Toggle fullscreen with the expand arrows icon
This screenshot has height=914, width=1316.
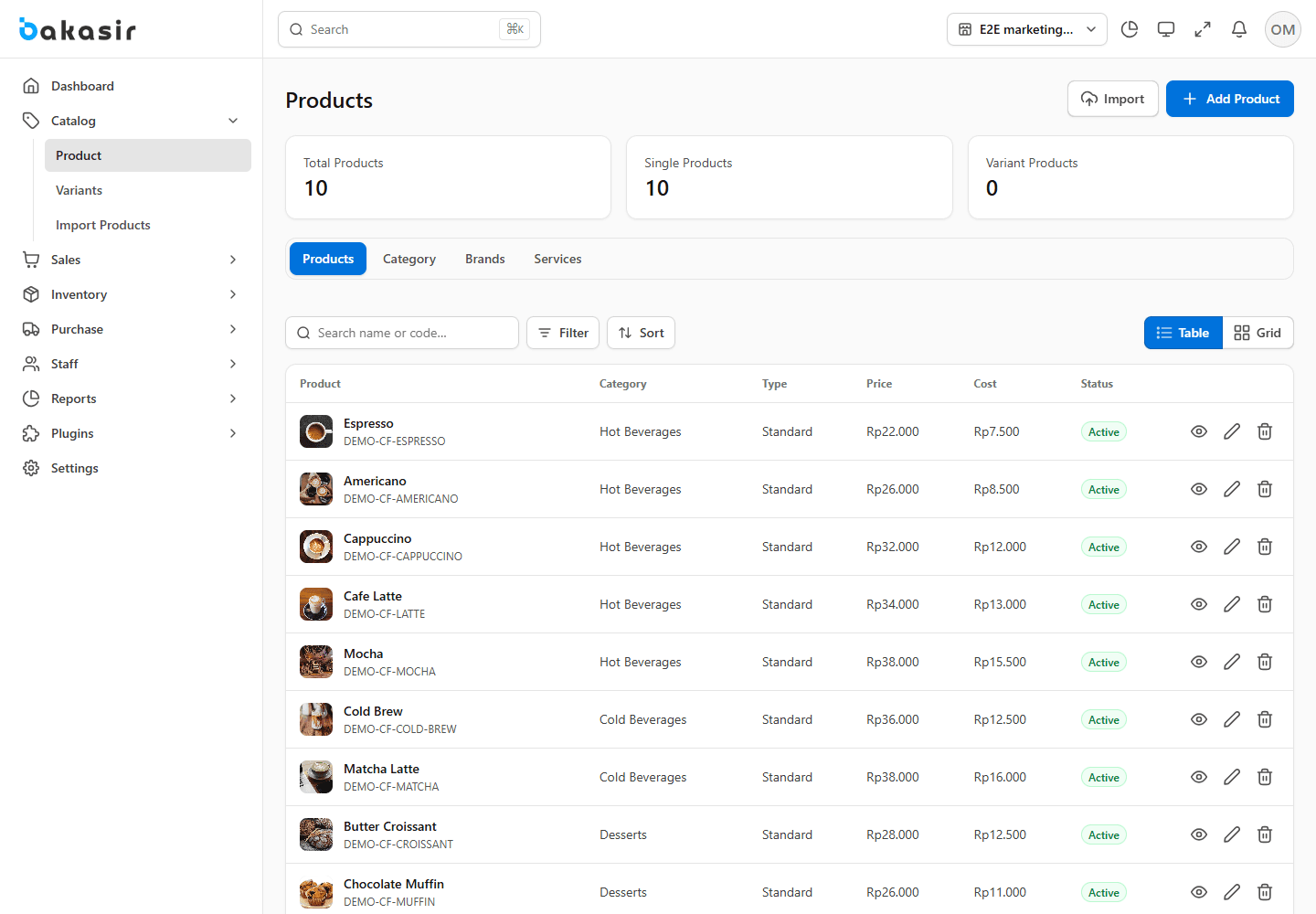(x=1203, y=29)
